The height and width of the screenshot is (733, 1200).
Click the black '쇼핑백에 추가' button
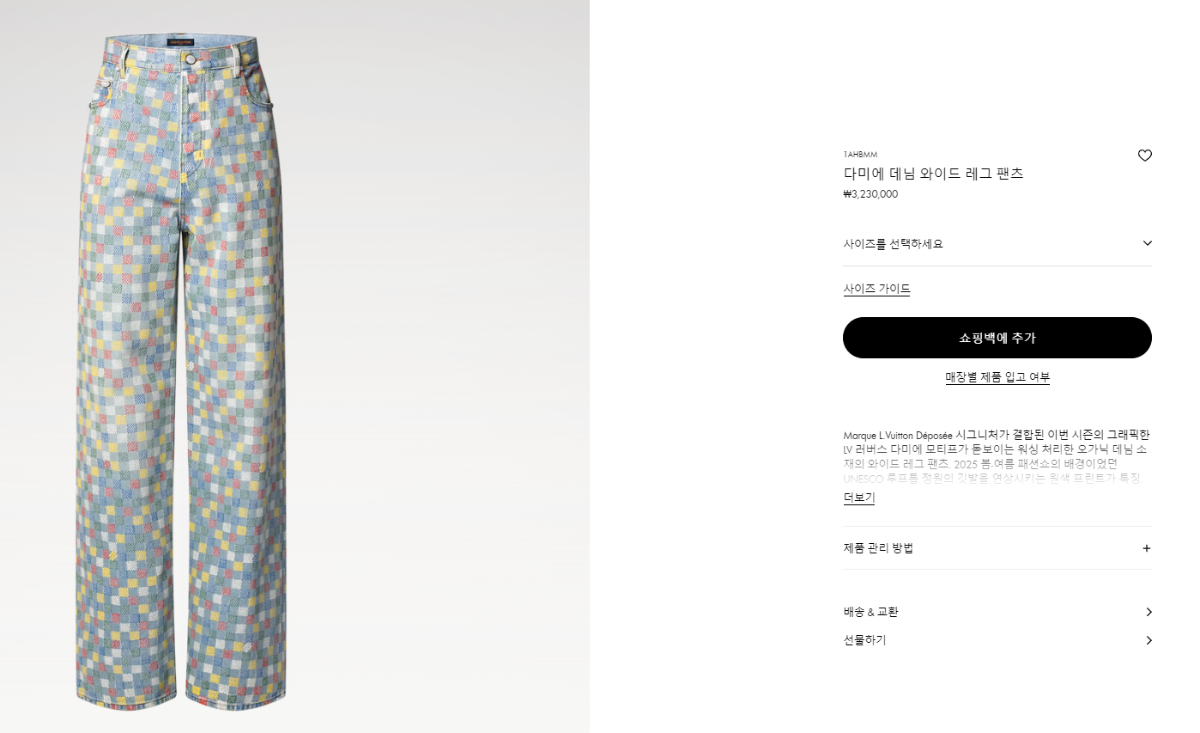point(997,338)
